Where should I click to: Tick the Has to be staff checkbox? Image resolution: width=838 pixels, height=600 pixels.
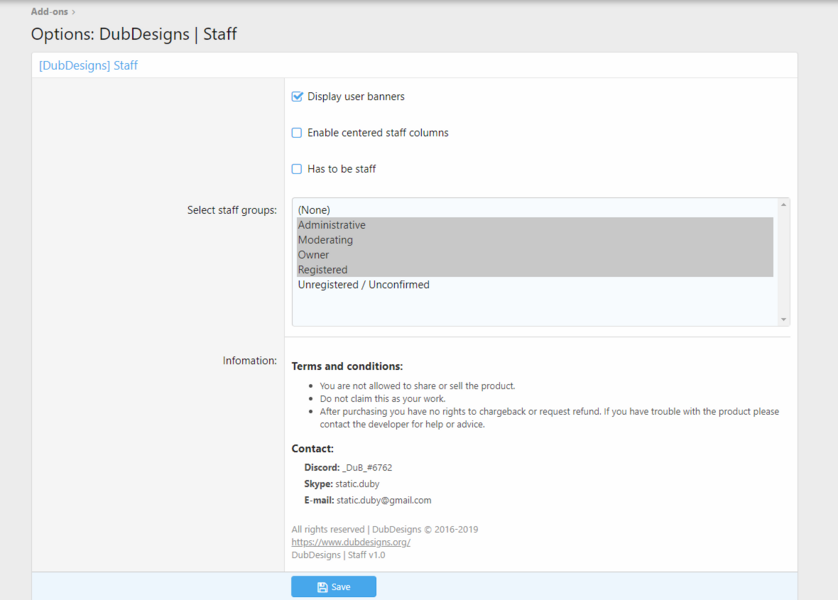pos(297,169)
